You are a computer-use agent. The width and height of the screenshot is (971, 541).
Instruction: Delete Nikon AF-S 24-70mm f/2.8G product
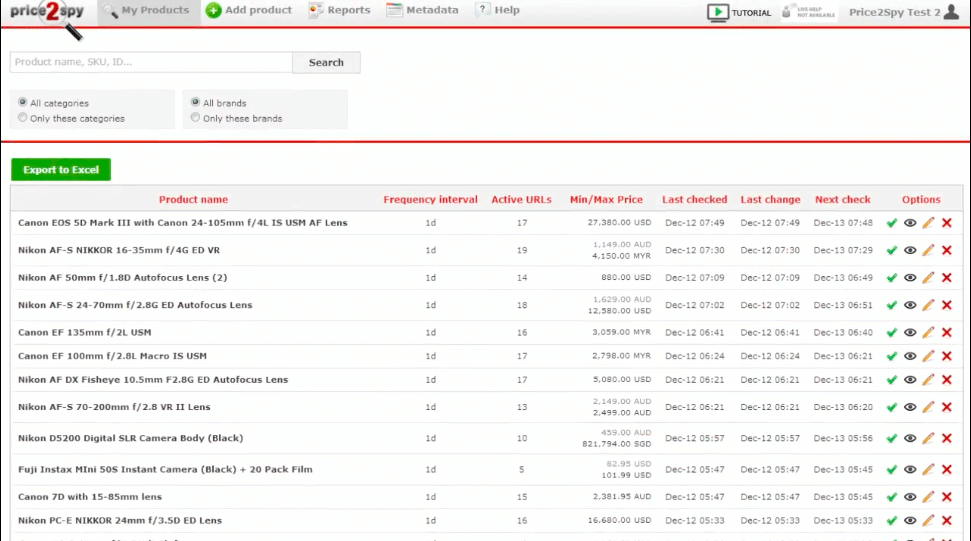pos(947,305)
